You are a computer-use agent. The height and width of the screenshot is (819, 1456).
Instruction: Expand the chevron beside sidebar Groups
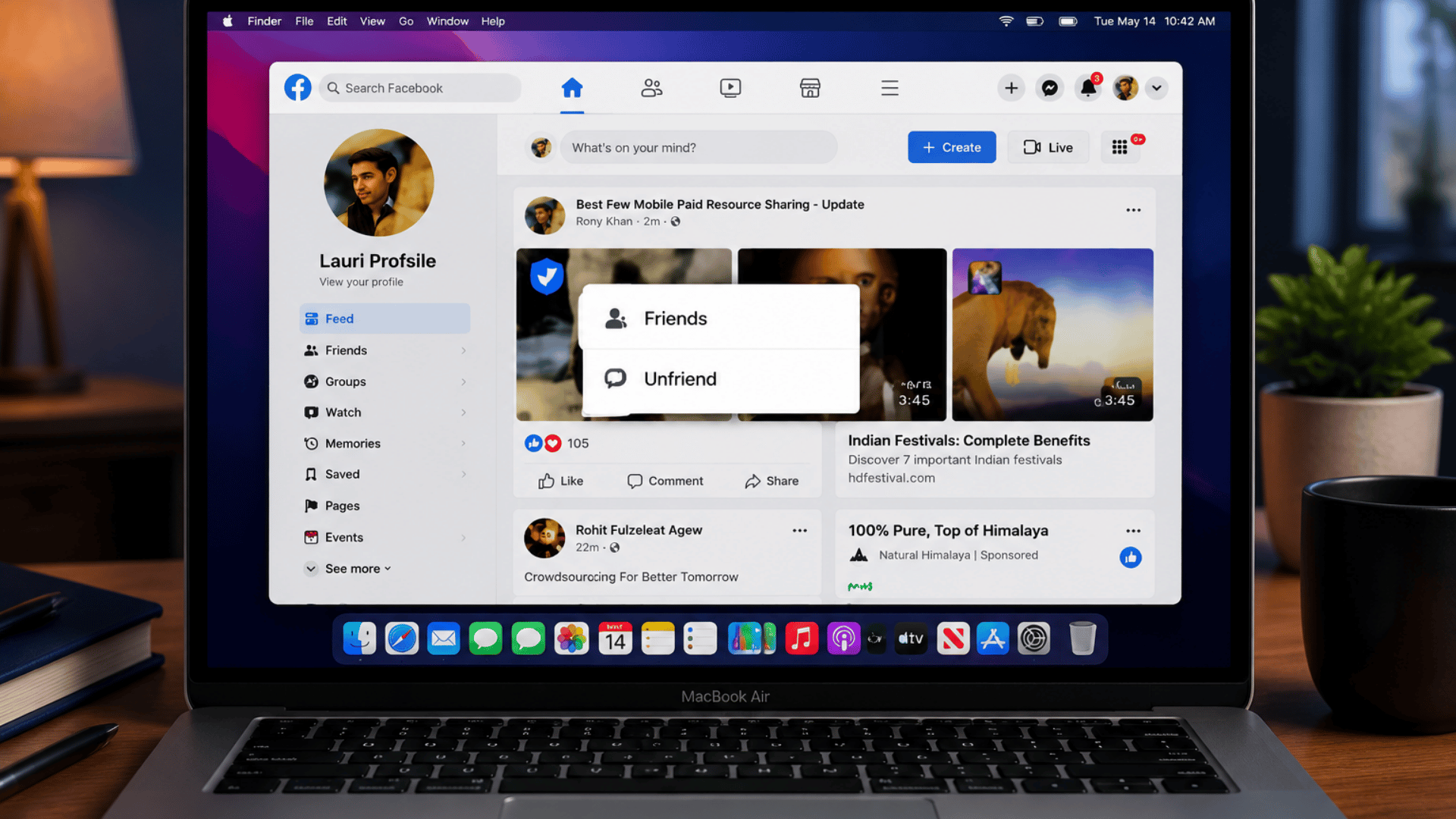463,381
